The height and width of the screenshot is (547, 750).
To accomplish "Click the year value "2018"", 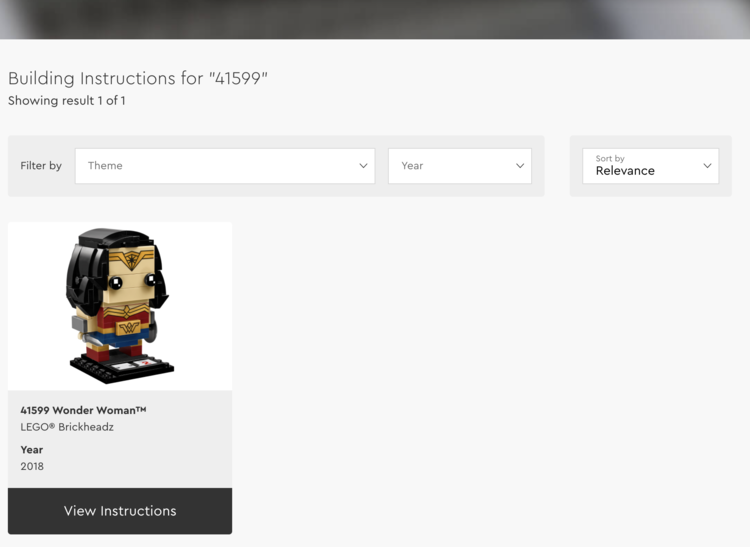I will (32, 466).
